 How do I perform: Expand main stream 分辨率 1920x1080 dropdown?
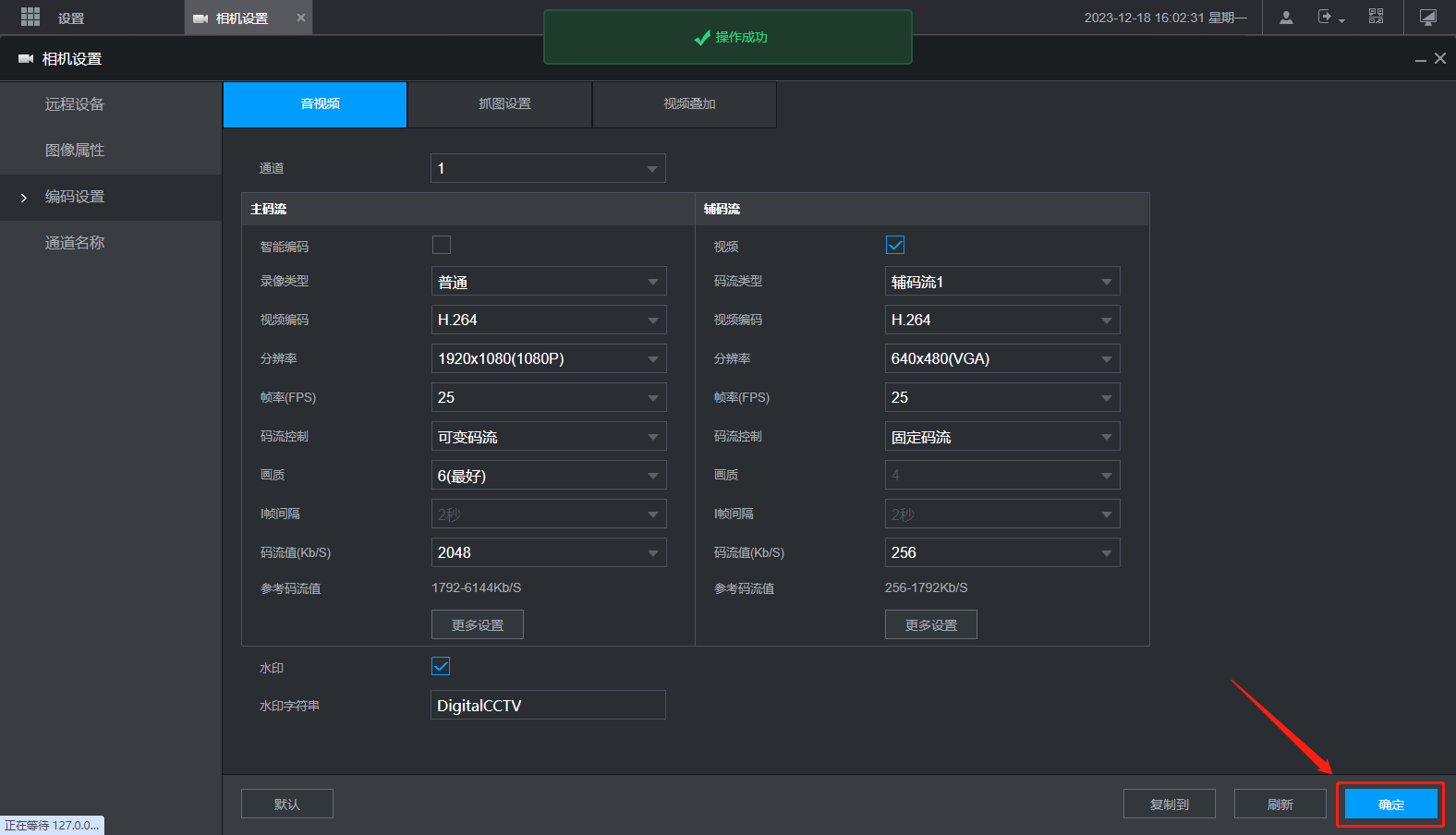(x=549, y=358)
